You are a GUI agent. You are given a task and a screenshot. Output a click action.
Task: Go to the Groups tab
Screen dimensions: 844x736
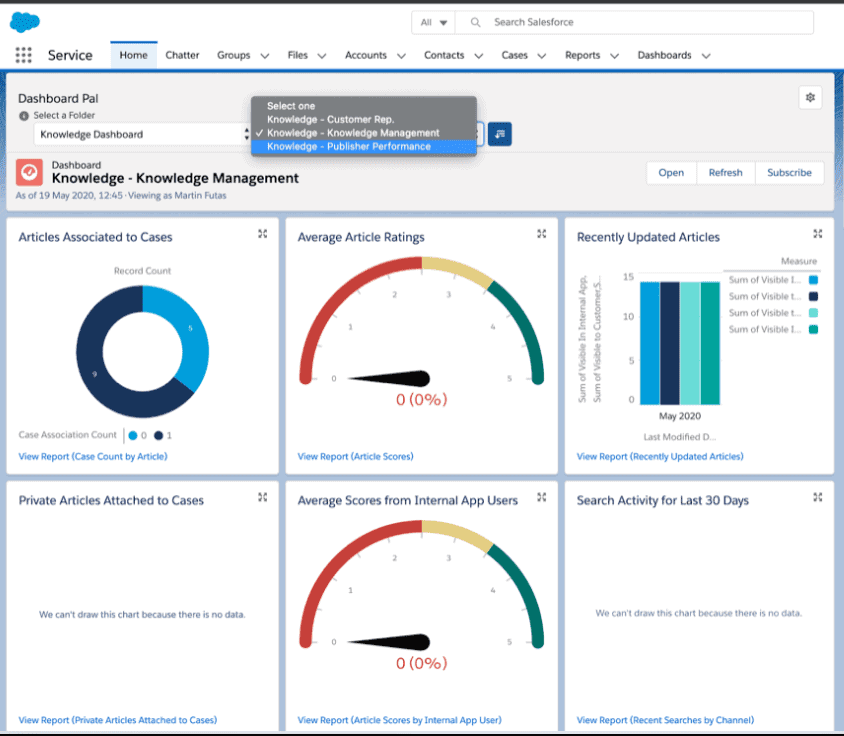coord(234,55)
